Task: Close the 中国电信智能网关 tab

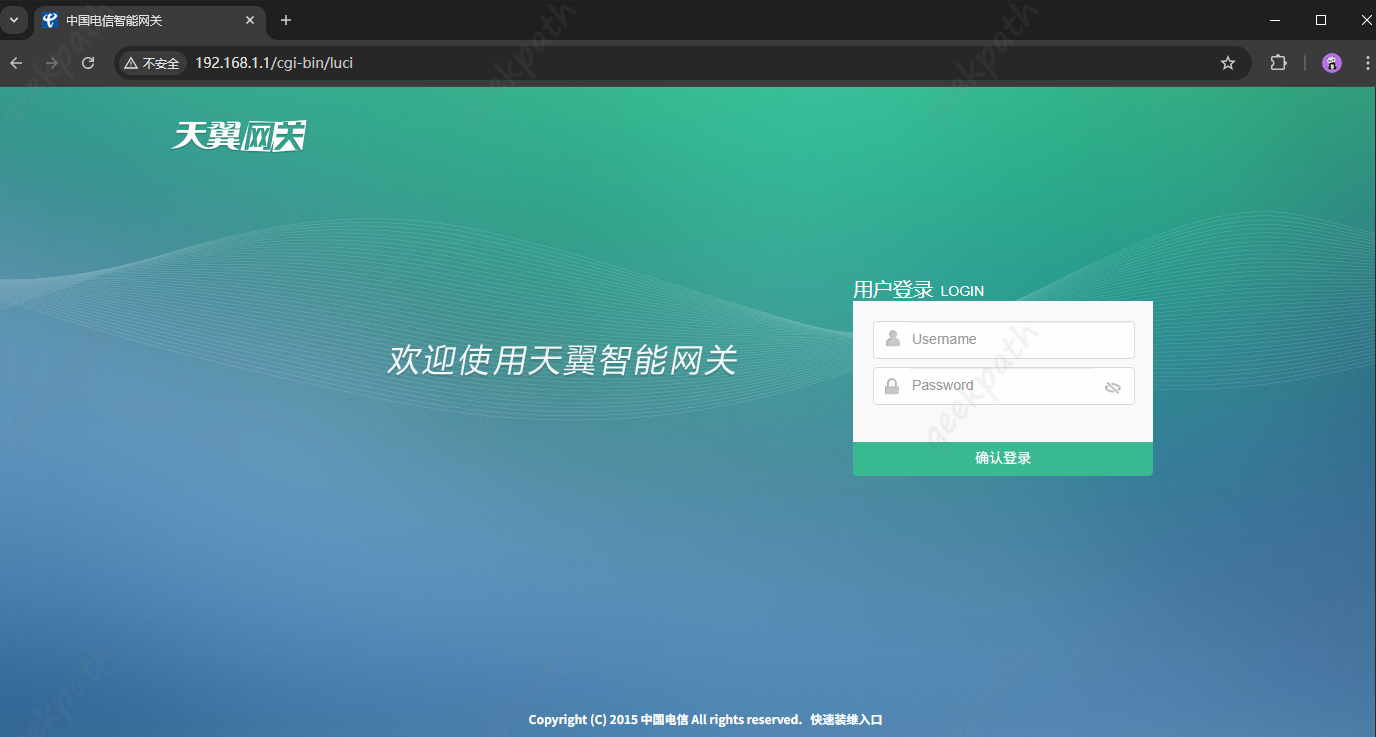Action: pos(250,20)
